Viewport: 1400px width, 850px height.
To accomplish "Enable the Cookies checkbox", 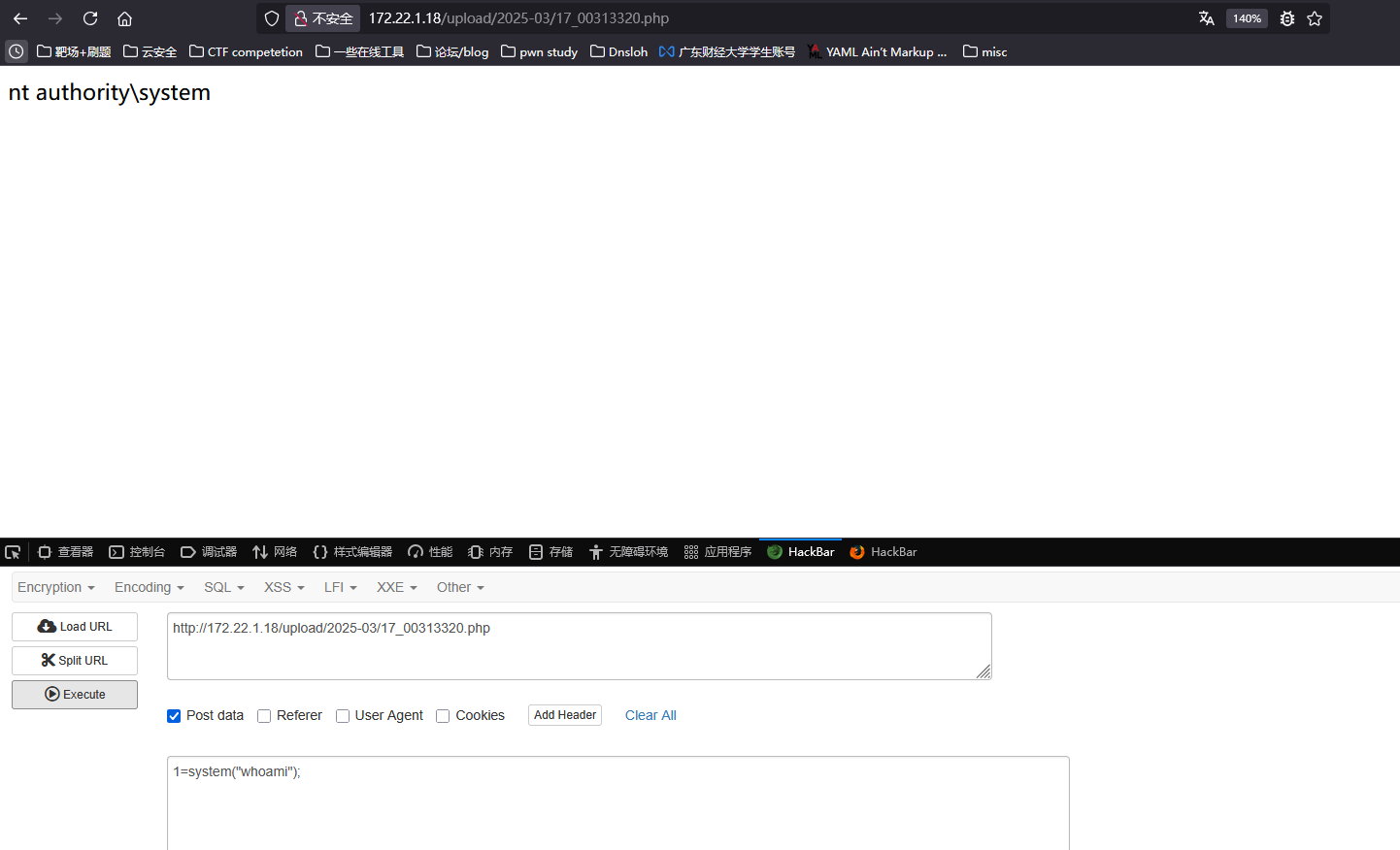I will 443,716.
